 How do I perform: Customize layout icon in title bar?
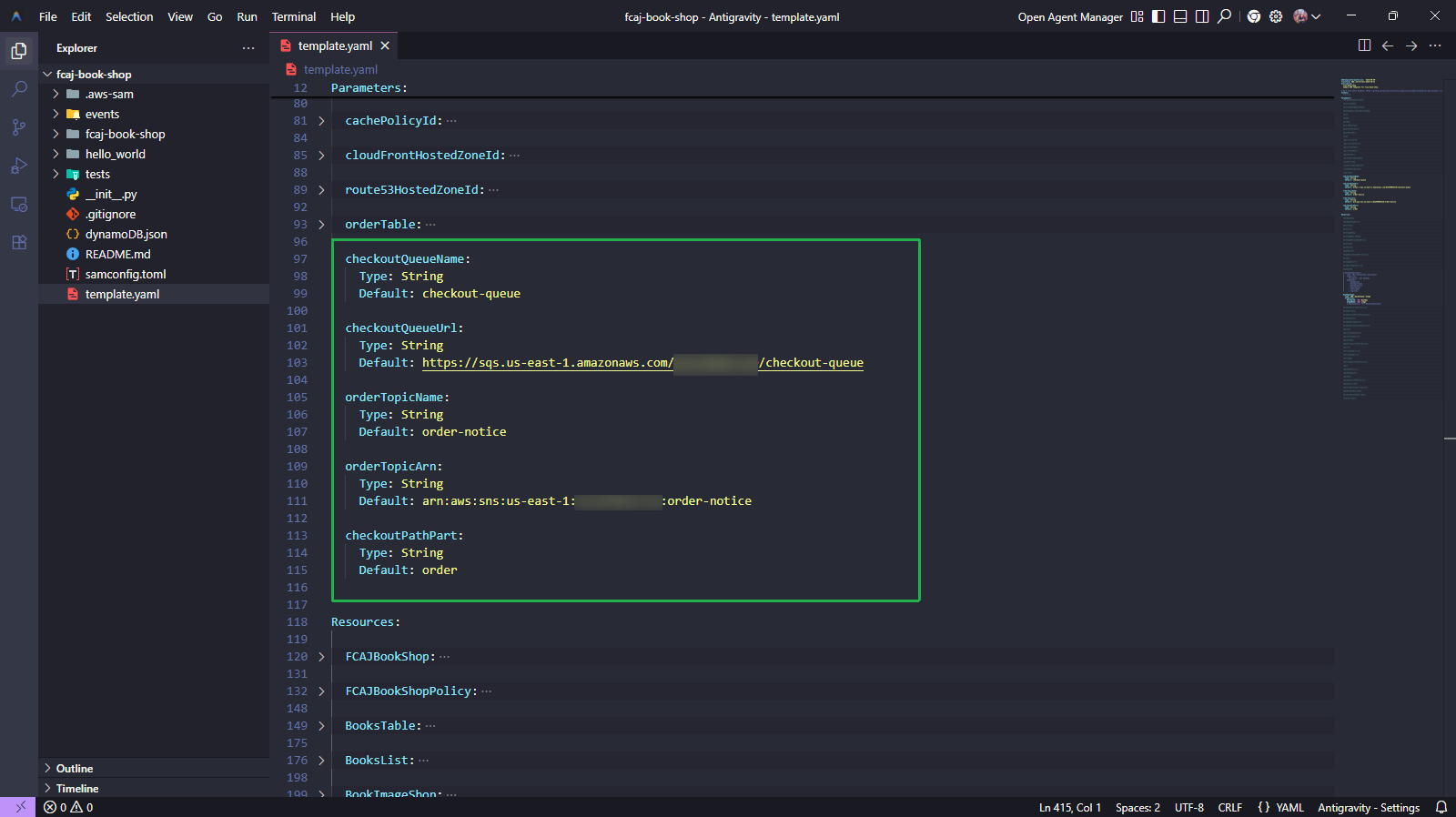(x=1137, y=16)
